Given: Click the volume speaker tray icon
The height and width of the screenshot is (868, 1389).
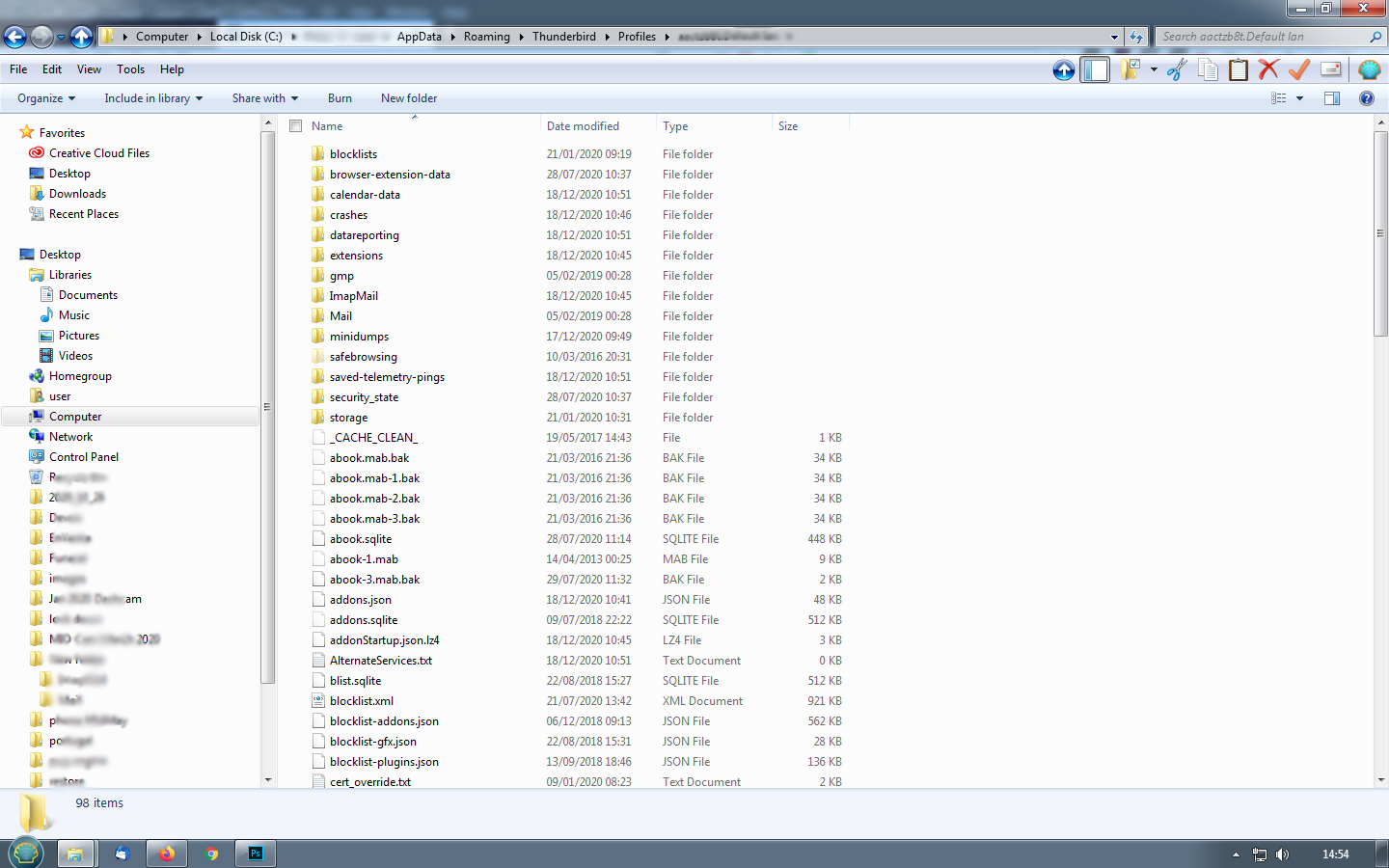Looking at the screenshot, I should pos(1282,854).
